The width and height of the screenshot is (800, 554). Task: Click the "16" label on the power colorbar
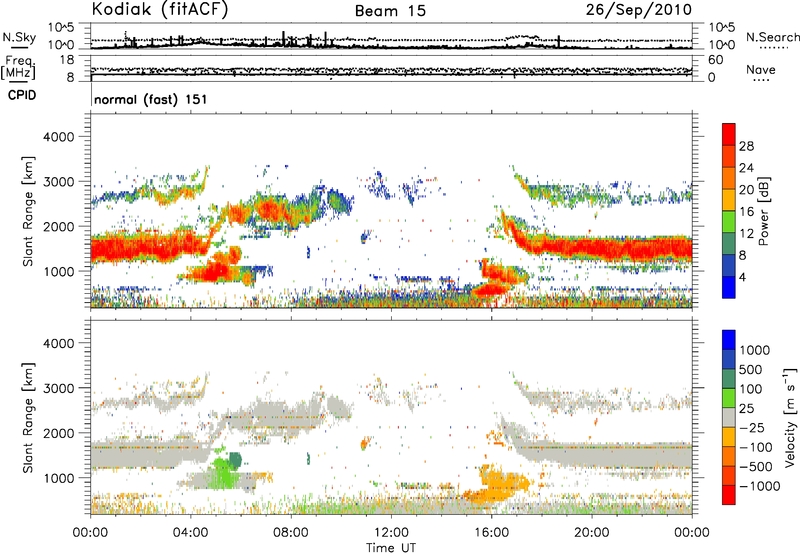pyautogui.click(x=746, y=212)
